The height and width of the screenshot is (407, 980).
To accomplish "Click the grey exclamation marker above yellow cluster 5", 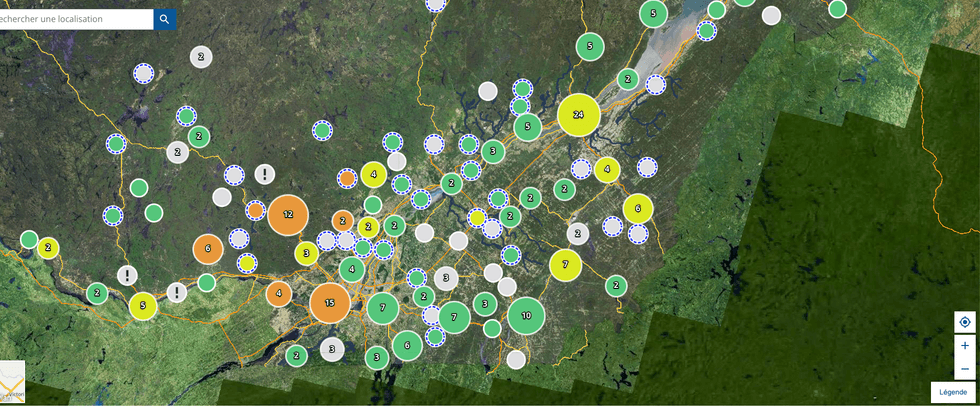I will (x=127, y=275).
